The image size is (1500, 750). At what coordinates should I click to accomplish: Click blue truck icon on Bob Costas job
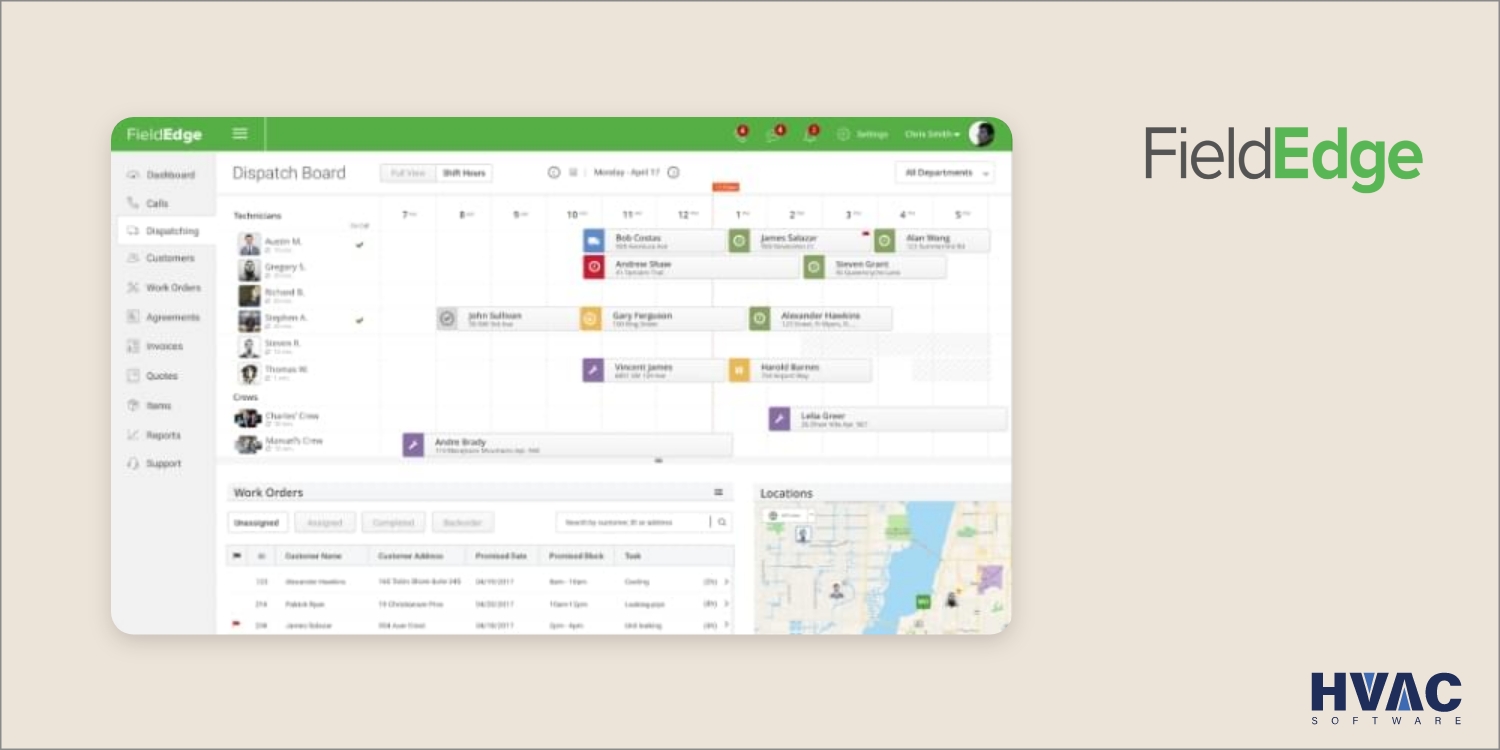pyautogui.click(x=594, y=241)
